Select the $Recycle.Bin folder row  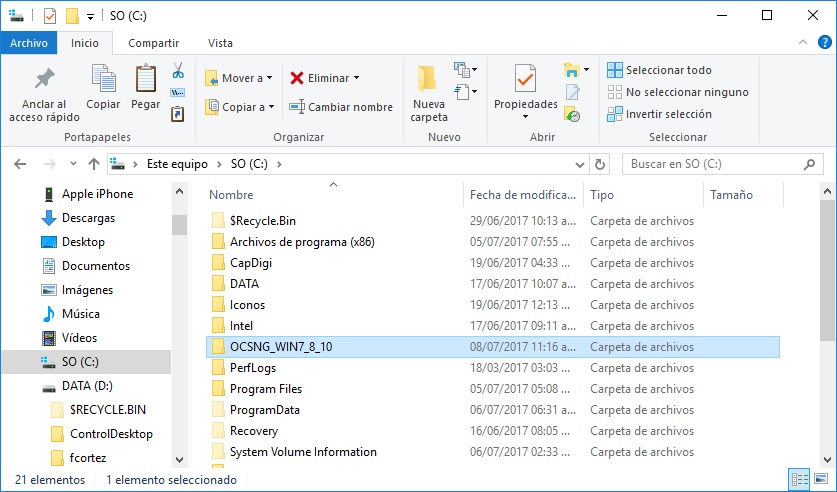(x=493, y=220)
